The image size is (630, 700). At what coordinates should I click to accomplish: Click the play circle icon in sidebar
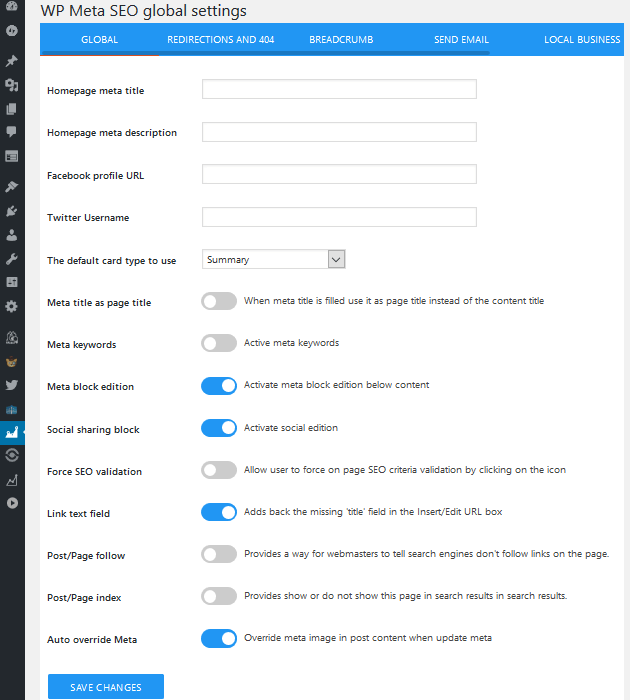(12, 503)
